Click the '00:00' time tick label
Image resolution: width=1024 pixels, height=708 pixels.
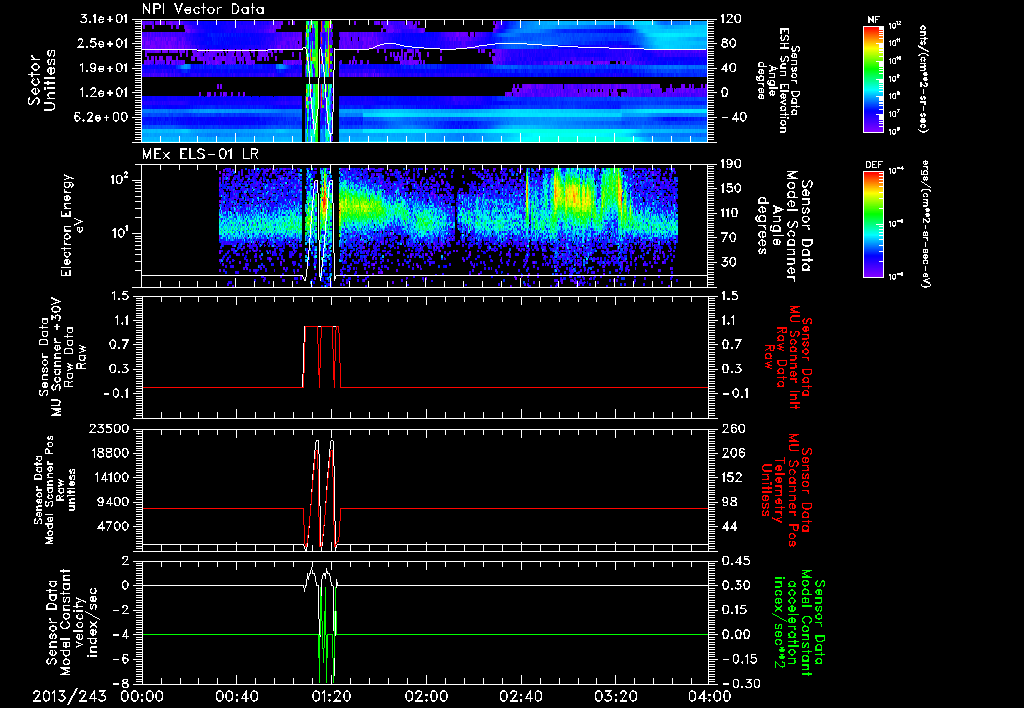[x=142, y=697]
